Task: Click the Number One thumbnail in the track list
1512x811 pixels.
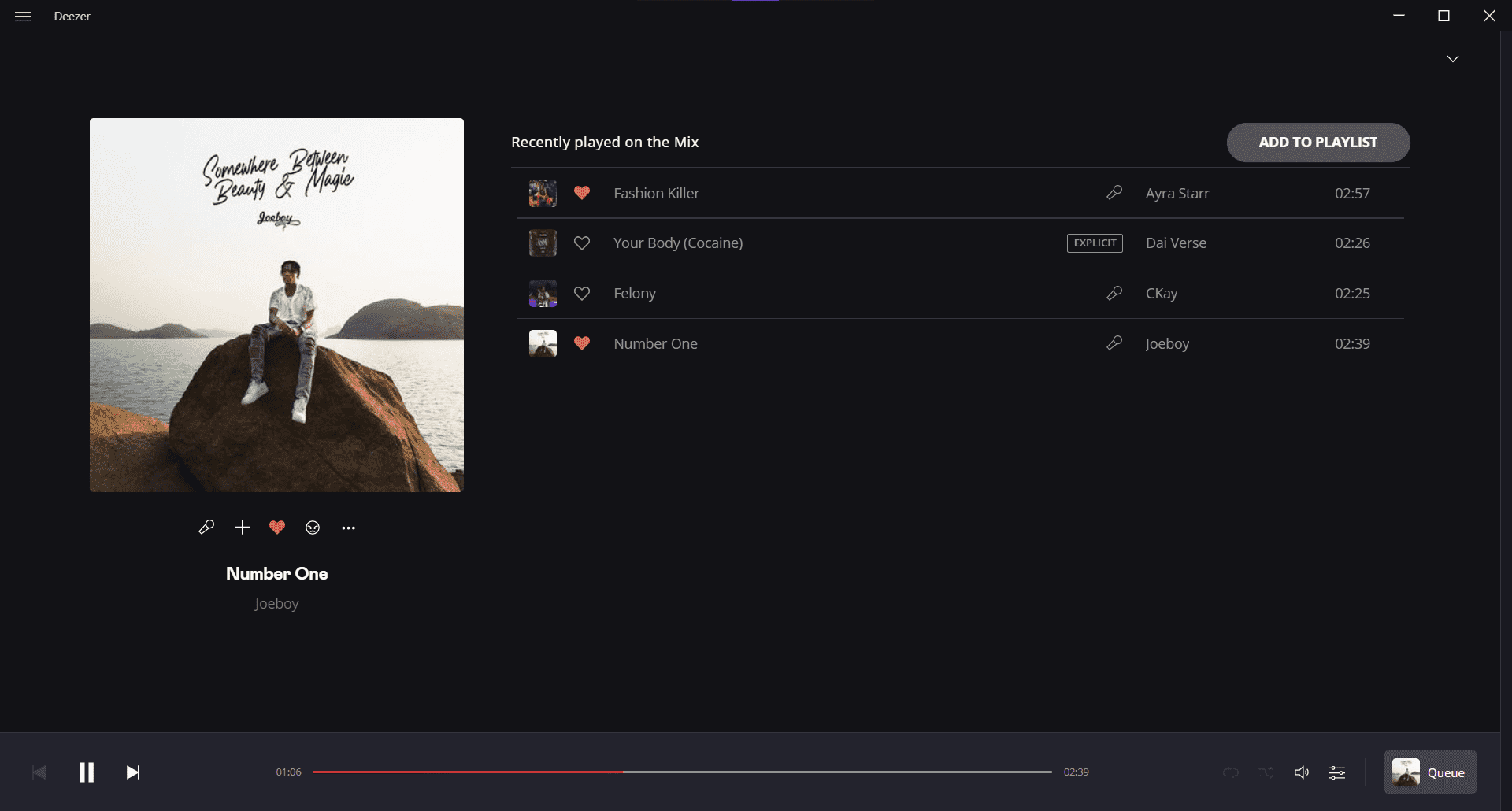Action: coord(543,343)
